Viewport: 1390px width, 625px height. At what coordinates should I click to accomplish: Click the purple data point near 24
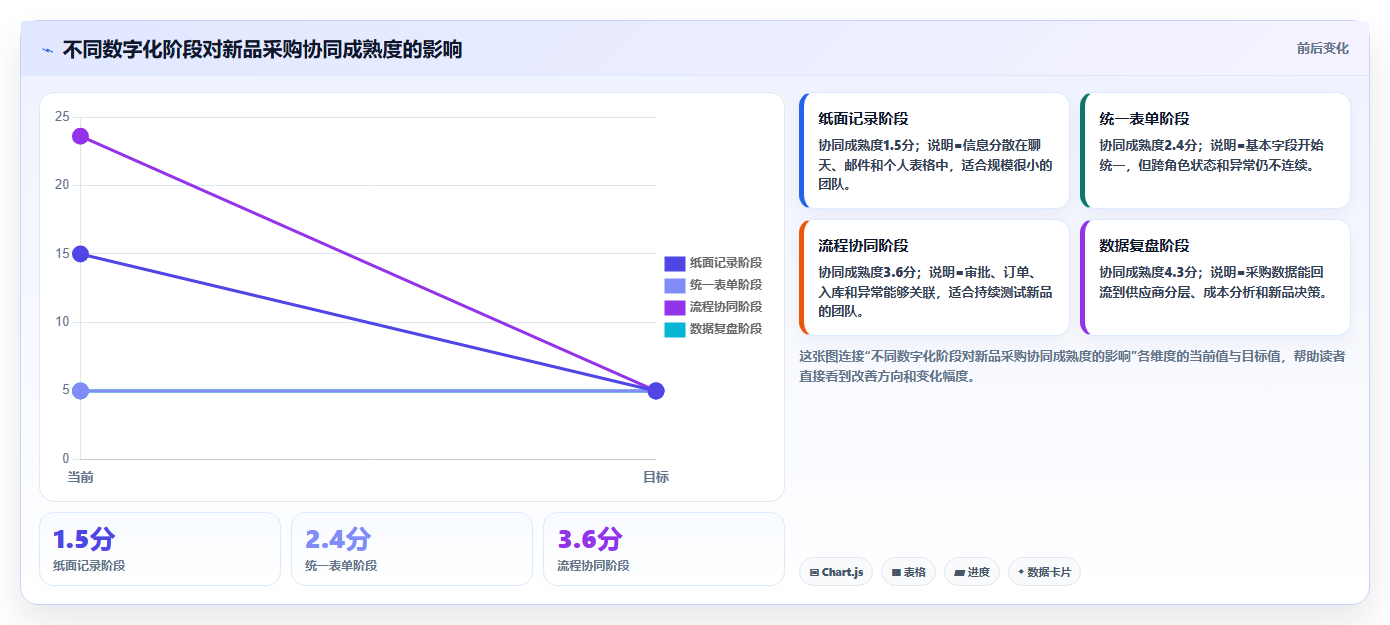[80, 136]
